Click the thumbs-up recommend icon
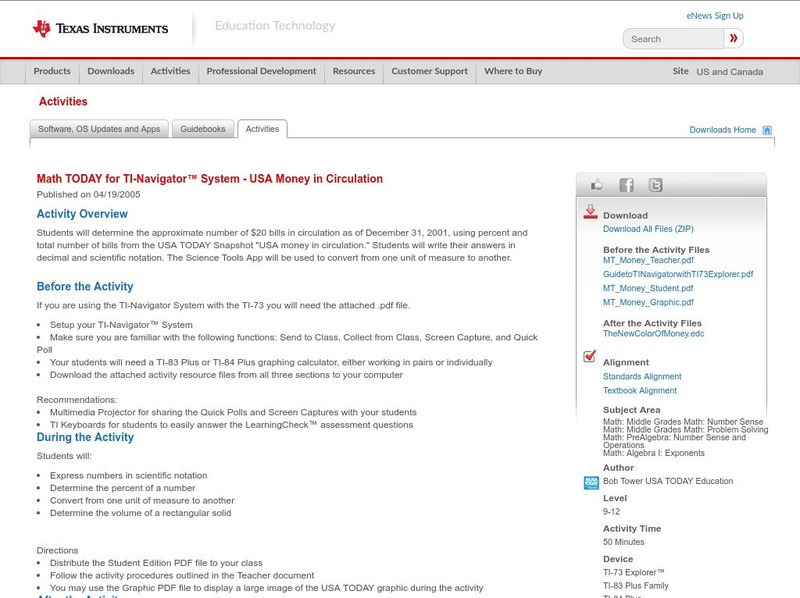800x598 pixels. (596, 183)
